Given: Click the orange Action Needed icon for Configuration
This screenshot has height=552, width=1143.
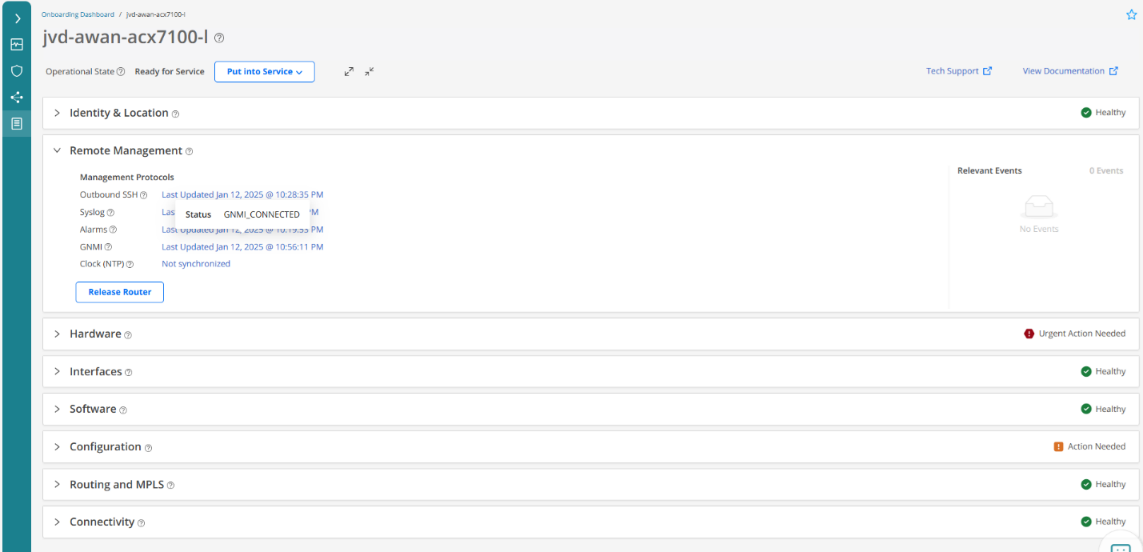Looking at the screenshot, I should 1058,446.
